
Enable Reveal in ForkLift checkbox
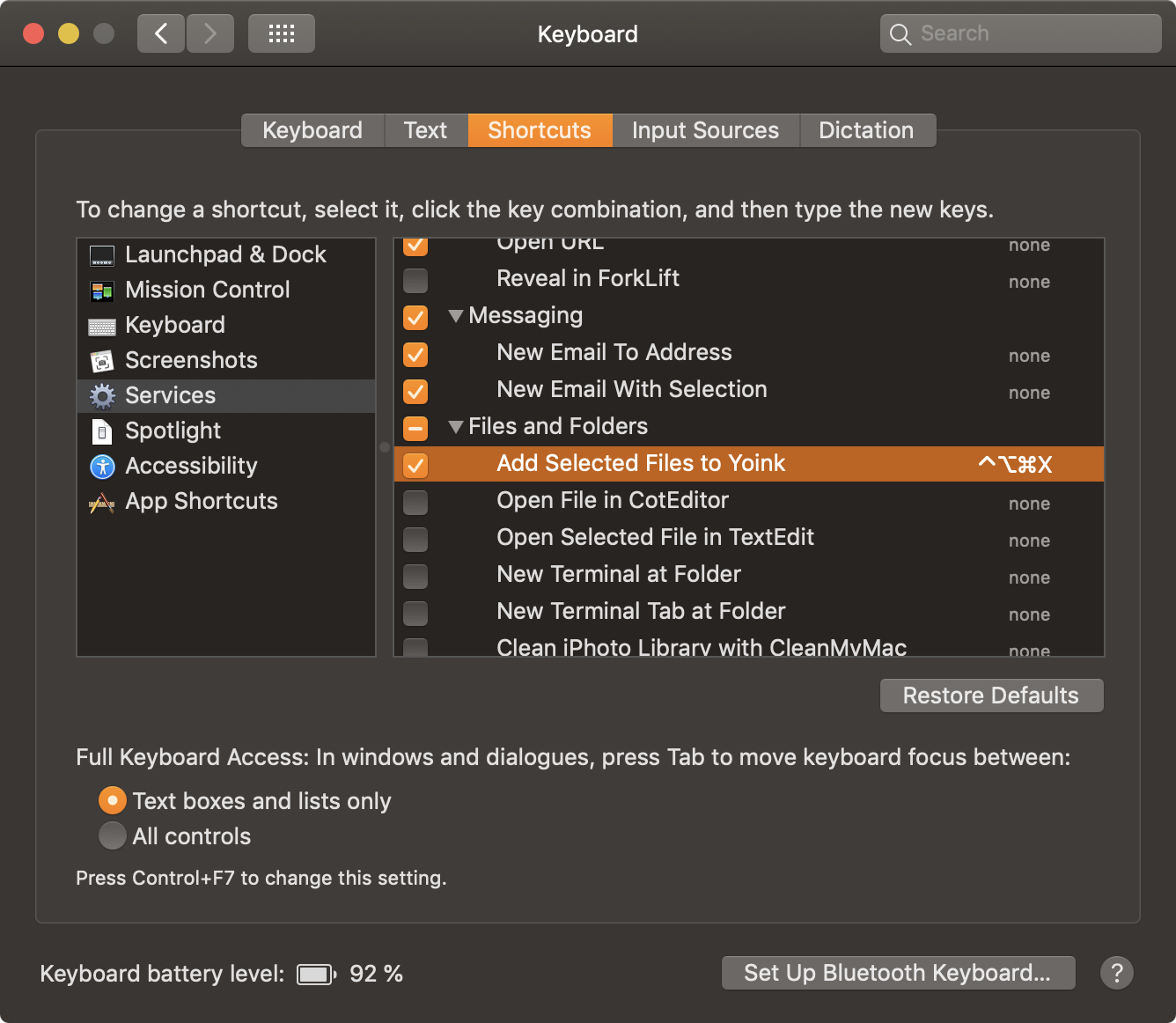coord(415,280)
